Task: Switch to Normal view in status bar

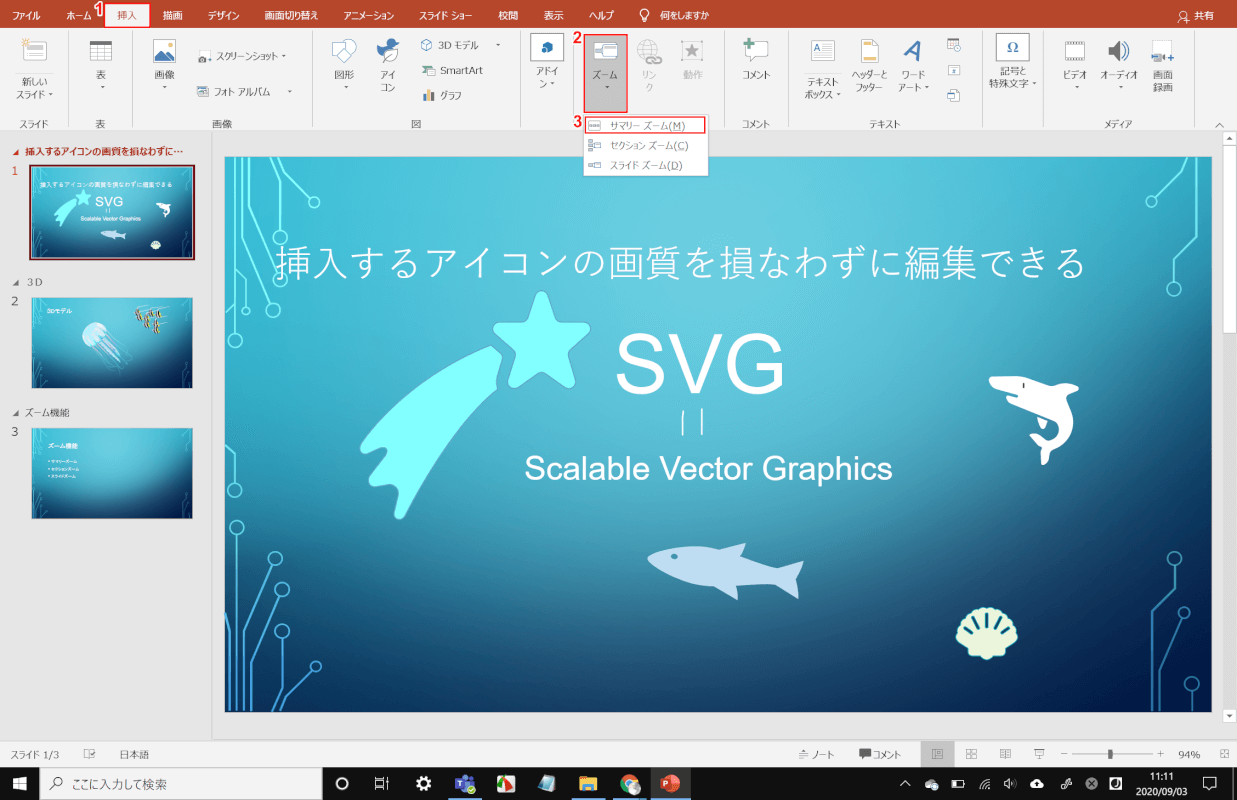Action: (x=937, y=754)
